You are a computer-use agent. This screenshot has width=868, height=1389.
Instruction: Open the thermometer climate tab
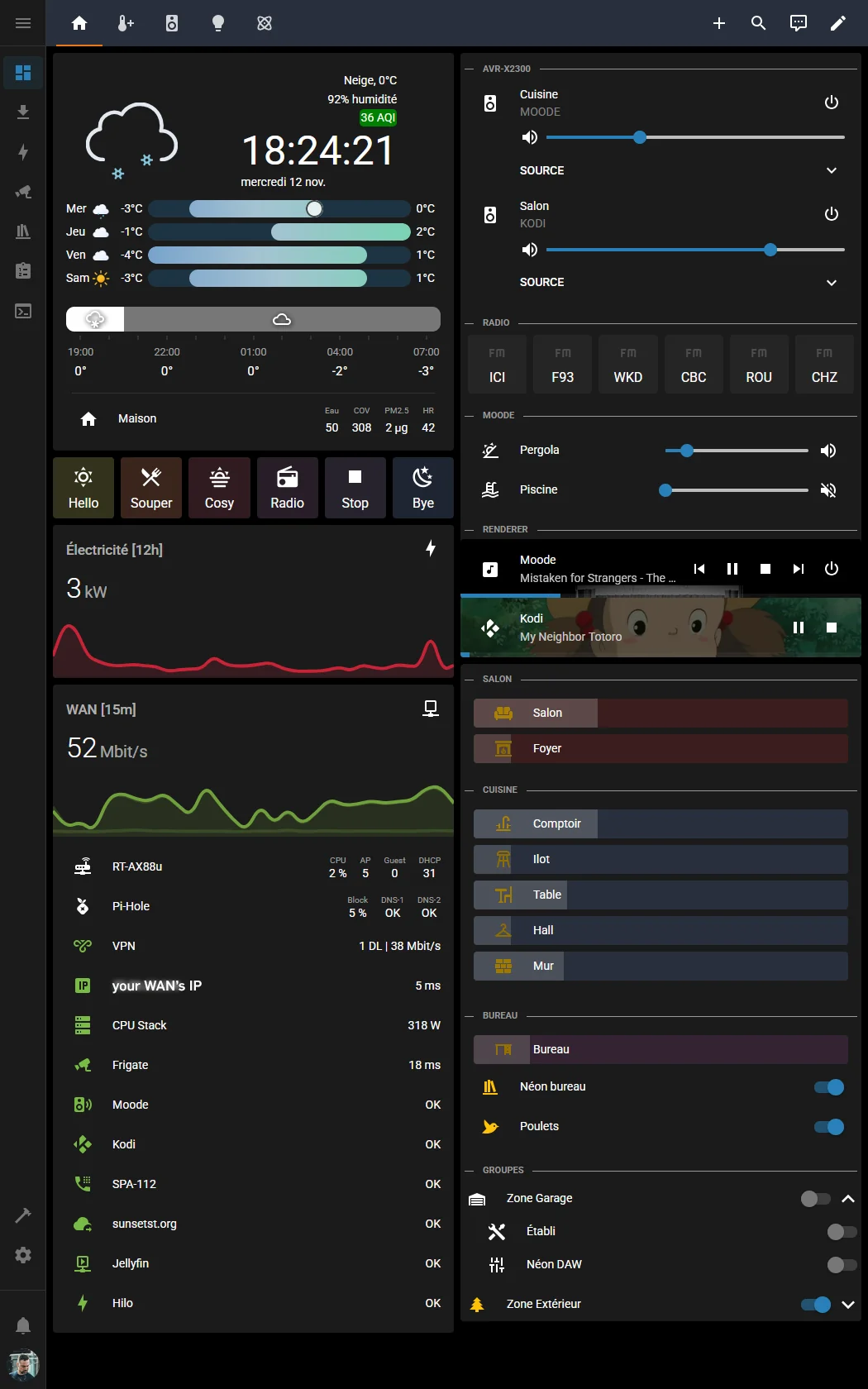[126, 23]
